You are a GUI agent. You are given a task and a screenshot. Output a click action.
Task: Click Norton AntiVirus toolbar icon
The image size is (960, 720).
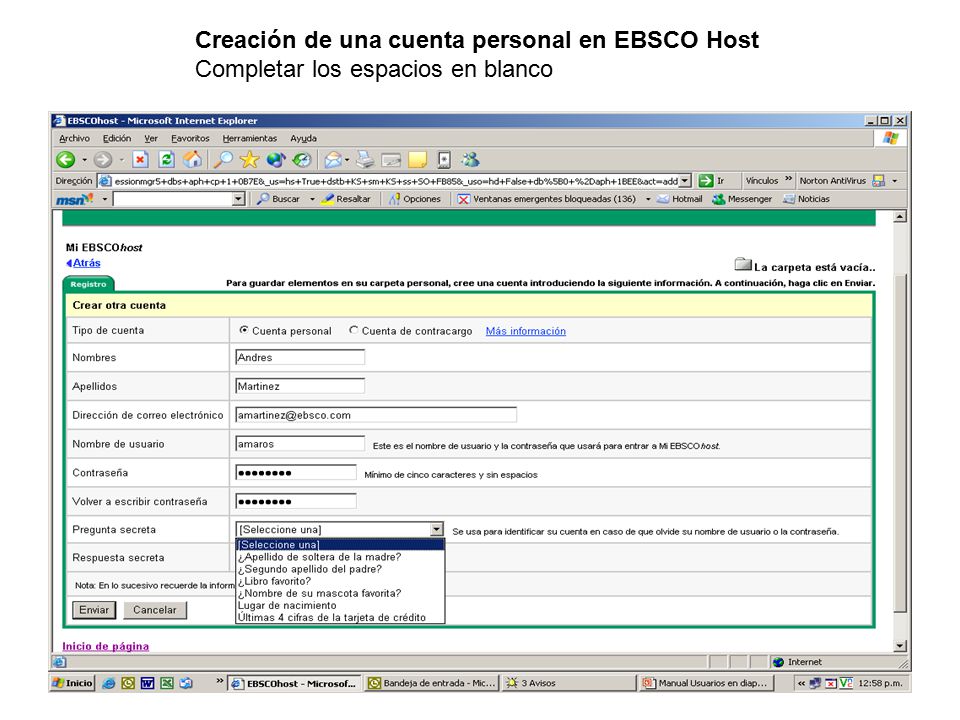coord(878,181)
